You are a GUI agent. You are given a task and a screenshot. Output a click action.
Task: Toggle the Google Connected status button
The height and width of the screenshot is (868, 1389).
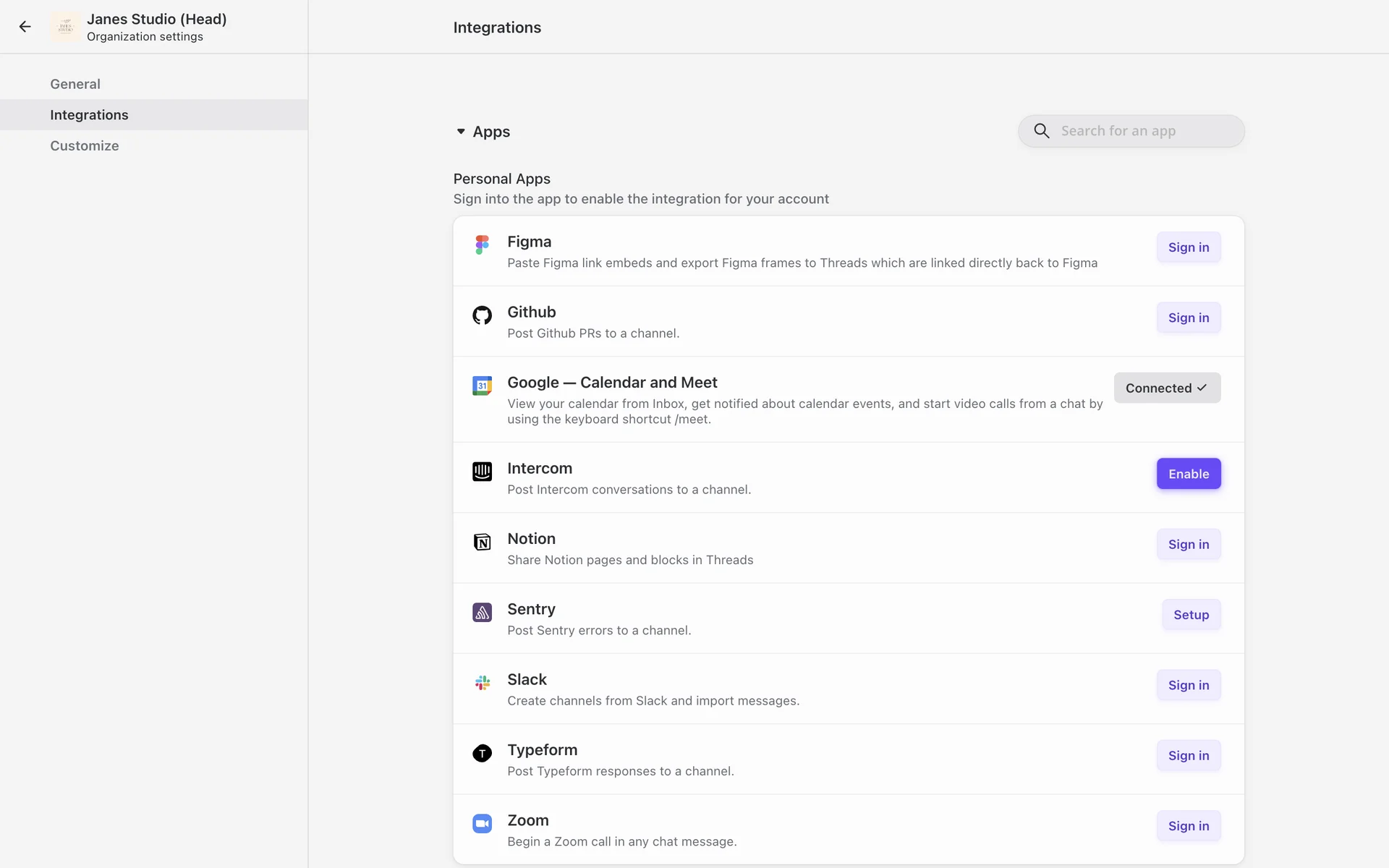tap(1166, 388)
